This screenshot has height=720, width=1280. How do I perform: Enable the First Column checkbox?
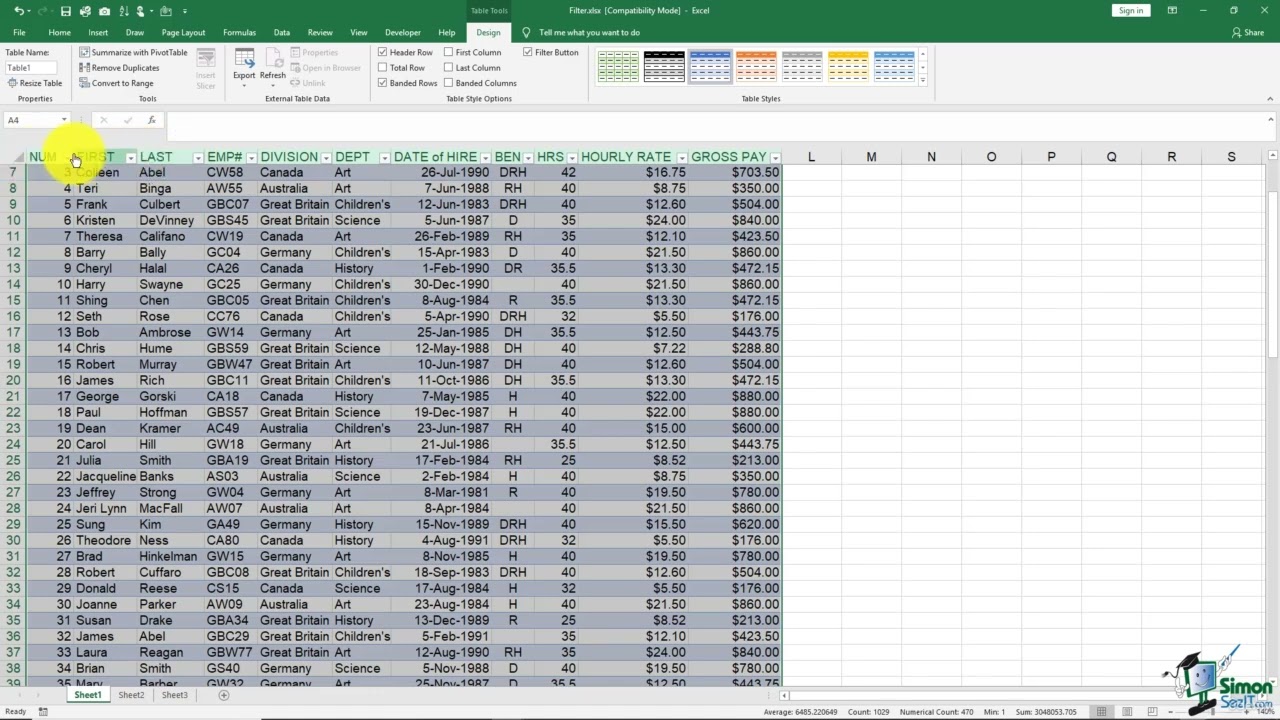[x=448, y=52]
